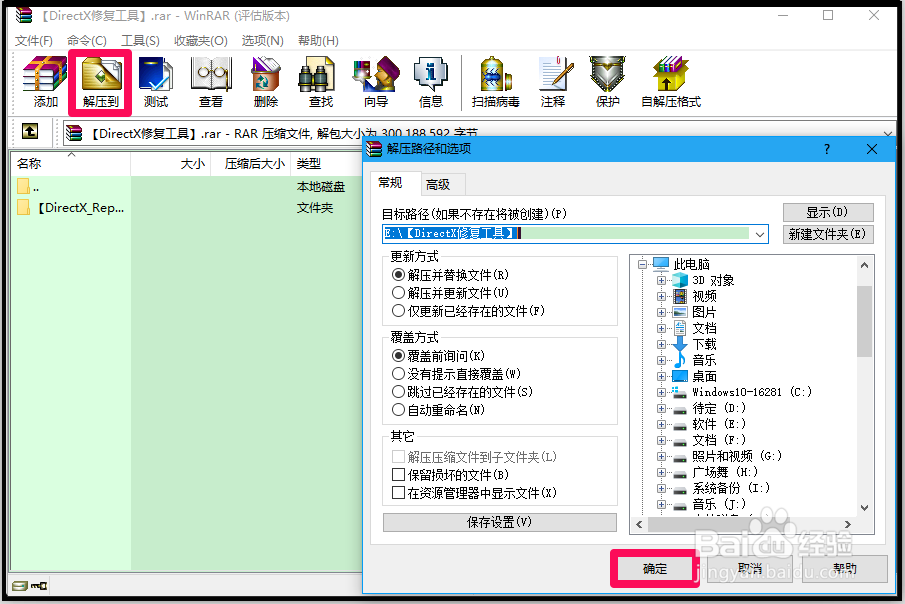Expand the 软件 (E:) drive node
This screenshot has width=905, height=604.
click(661, 424)
